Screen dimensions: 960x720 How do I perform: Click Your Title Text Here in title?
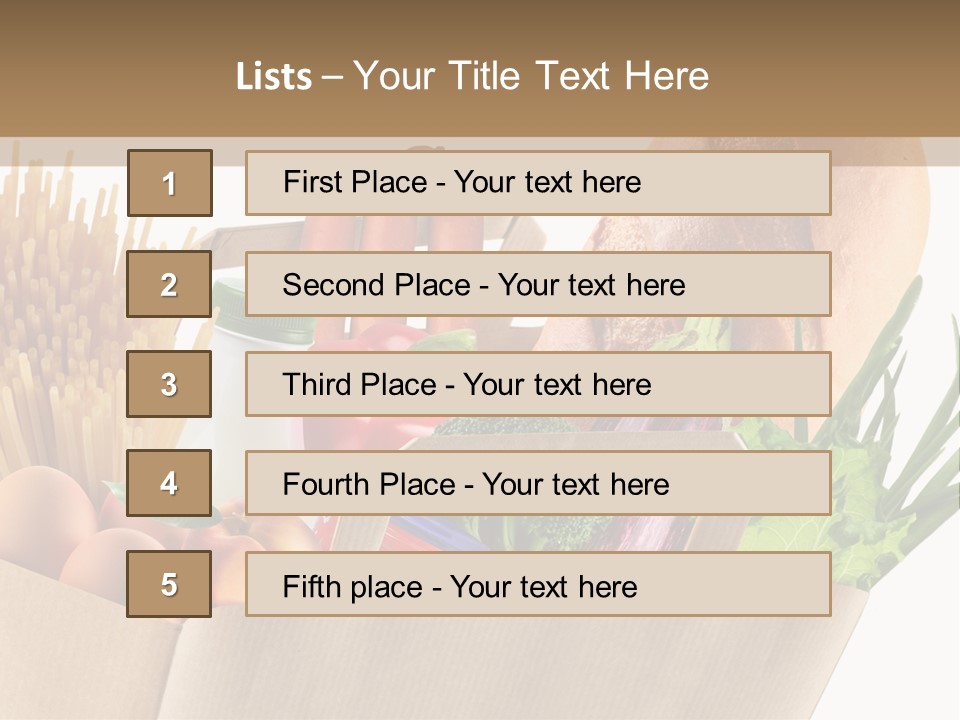pos(530,77)
